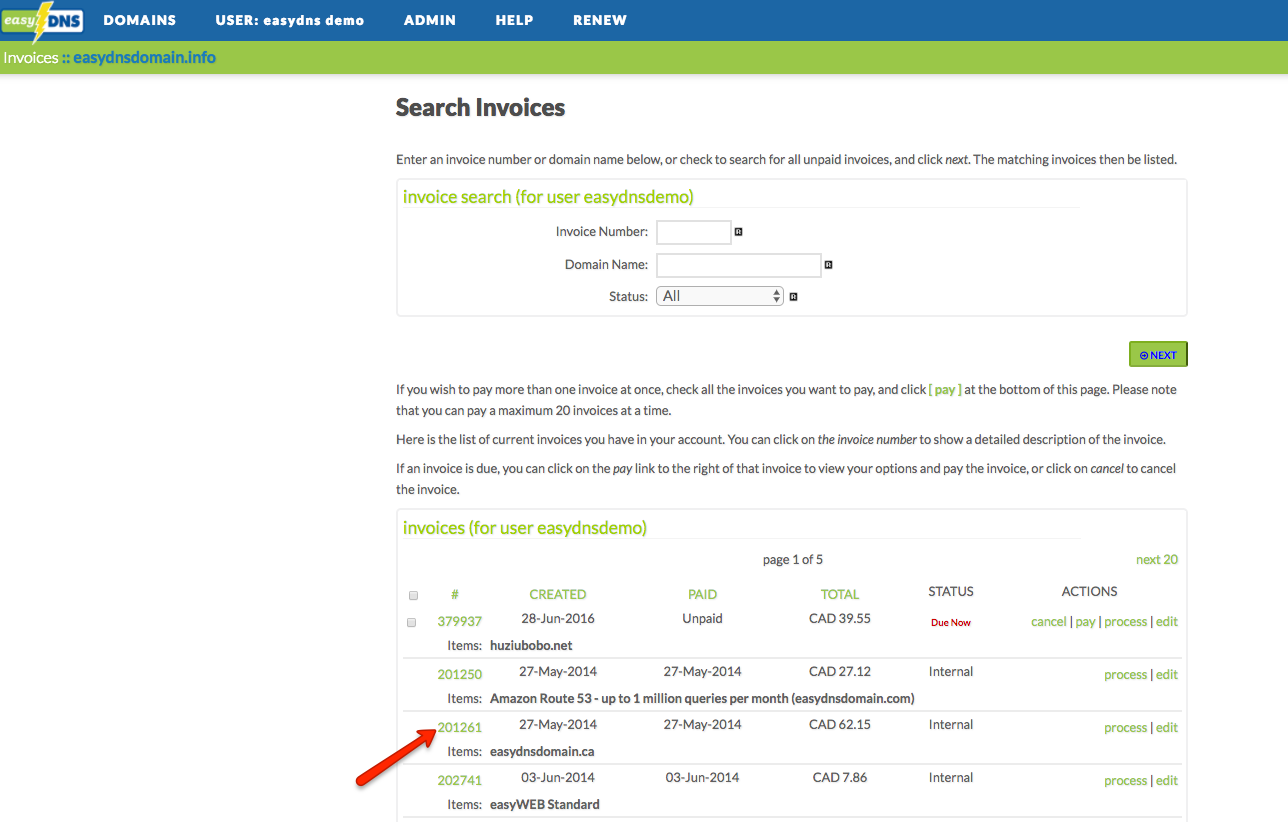Click the 28-Jun-2016 created date

click(x=558, y=618)
